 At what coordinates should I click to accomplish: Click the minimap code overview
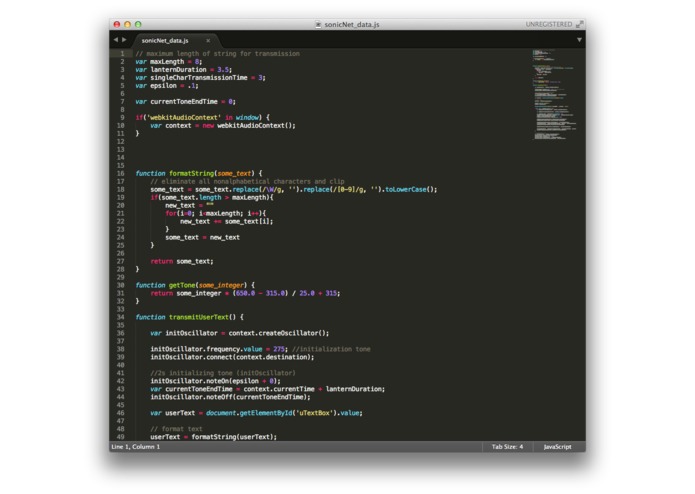click(x=554, y=95)
